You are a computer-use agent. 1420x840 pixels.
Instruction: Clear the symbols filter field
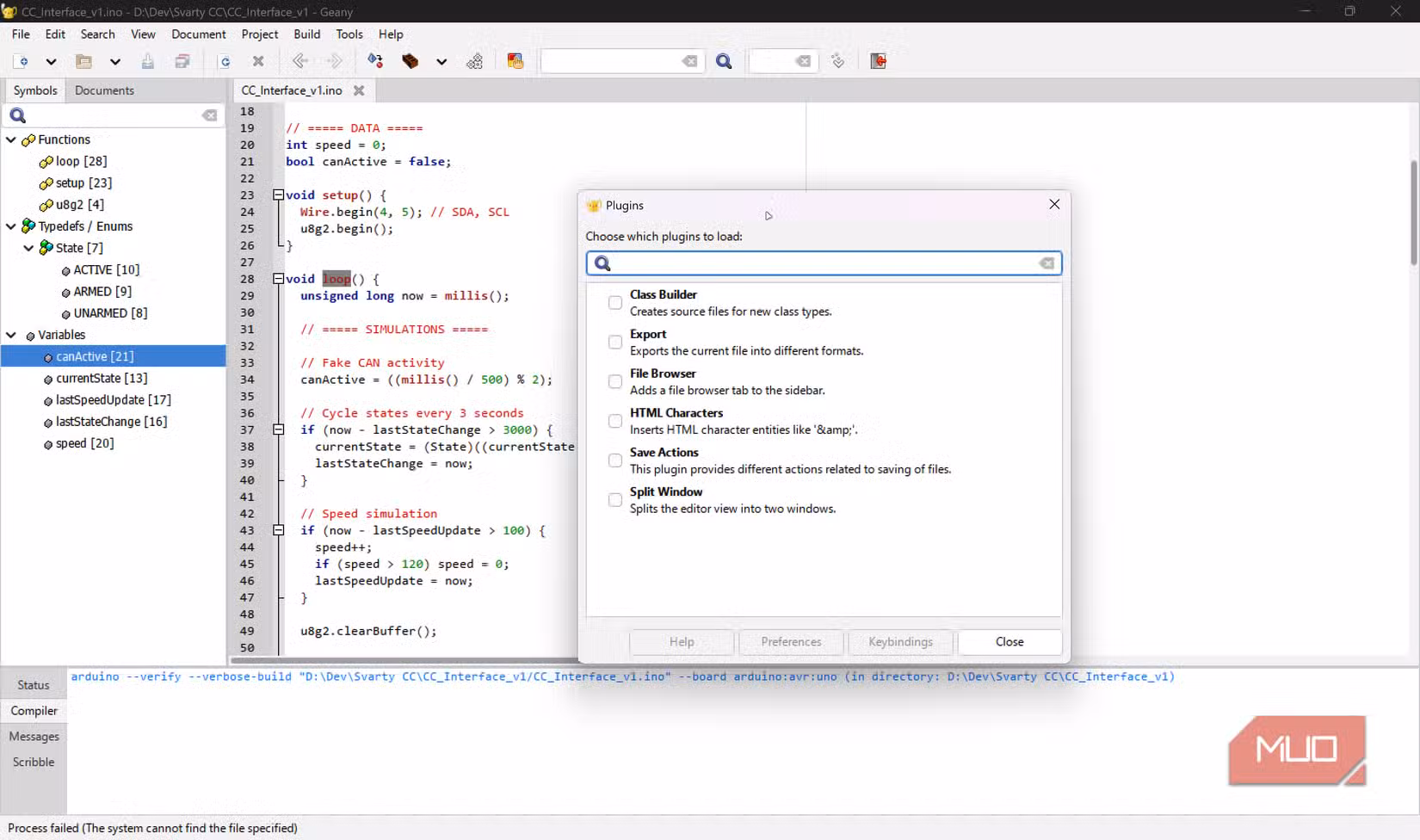click(210, 115)
